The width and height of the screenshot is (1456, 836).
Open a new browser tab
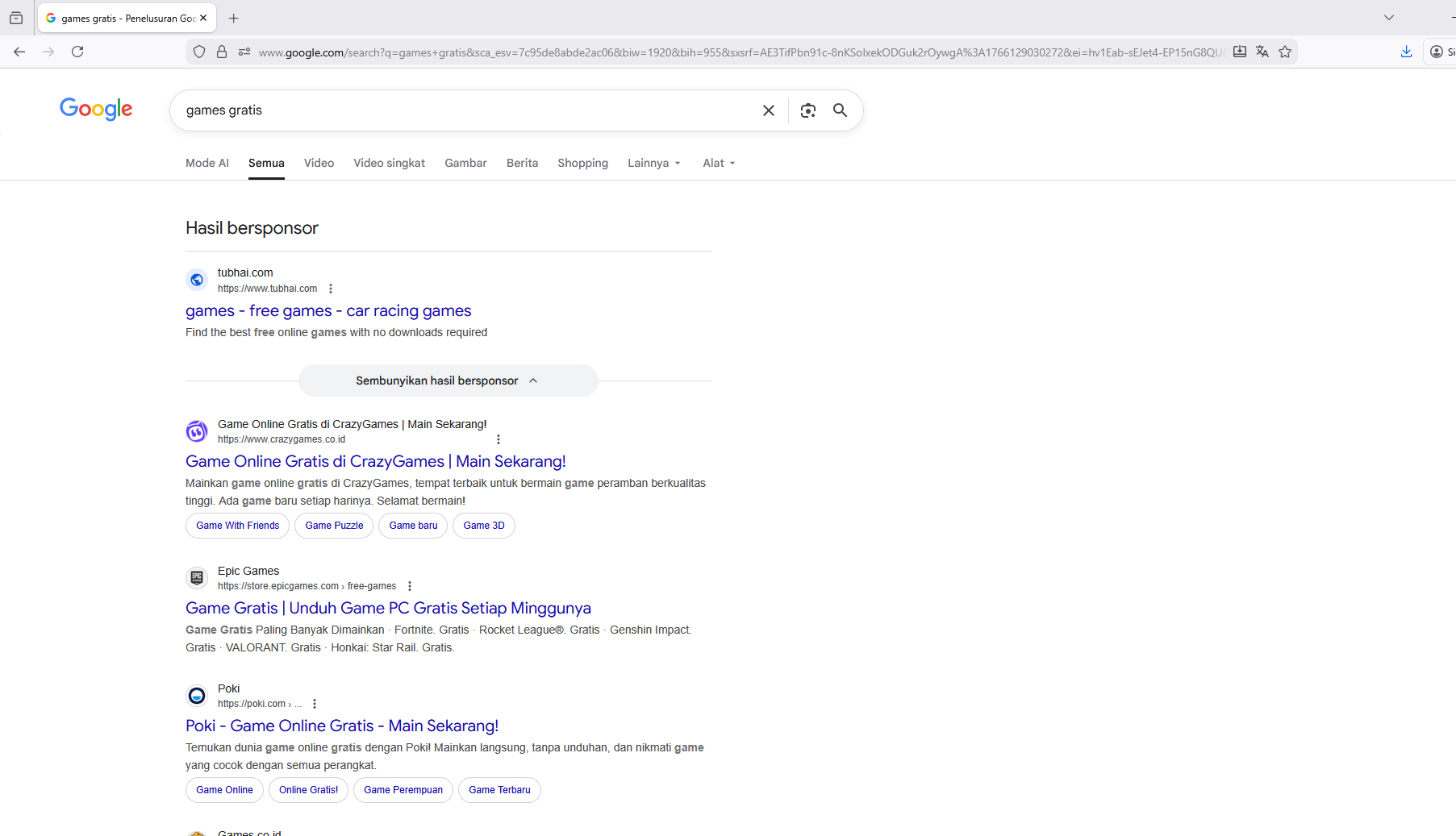click(x=234, y=18)
